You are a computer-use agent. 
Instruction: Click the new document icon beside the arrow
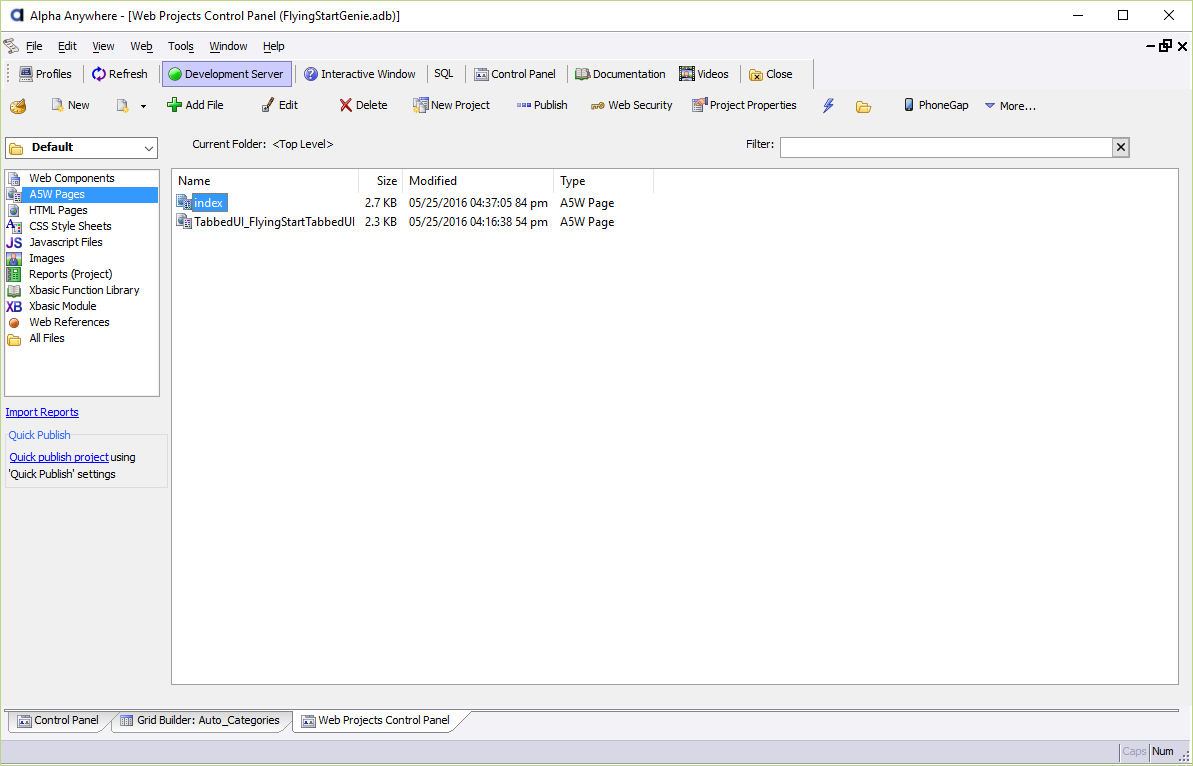pos(122,106)
